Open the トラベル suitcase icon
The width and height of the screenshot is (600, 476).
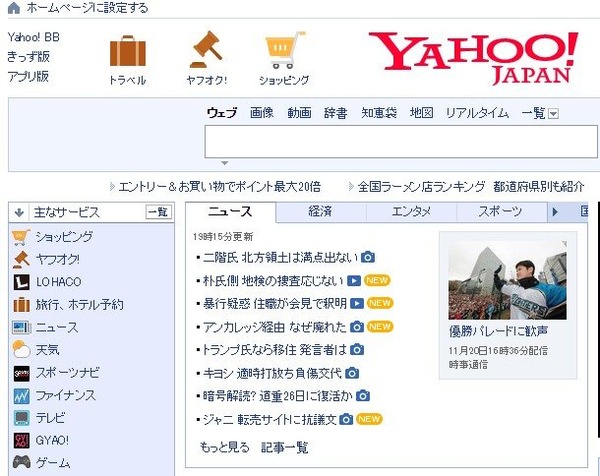(128, 51)
